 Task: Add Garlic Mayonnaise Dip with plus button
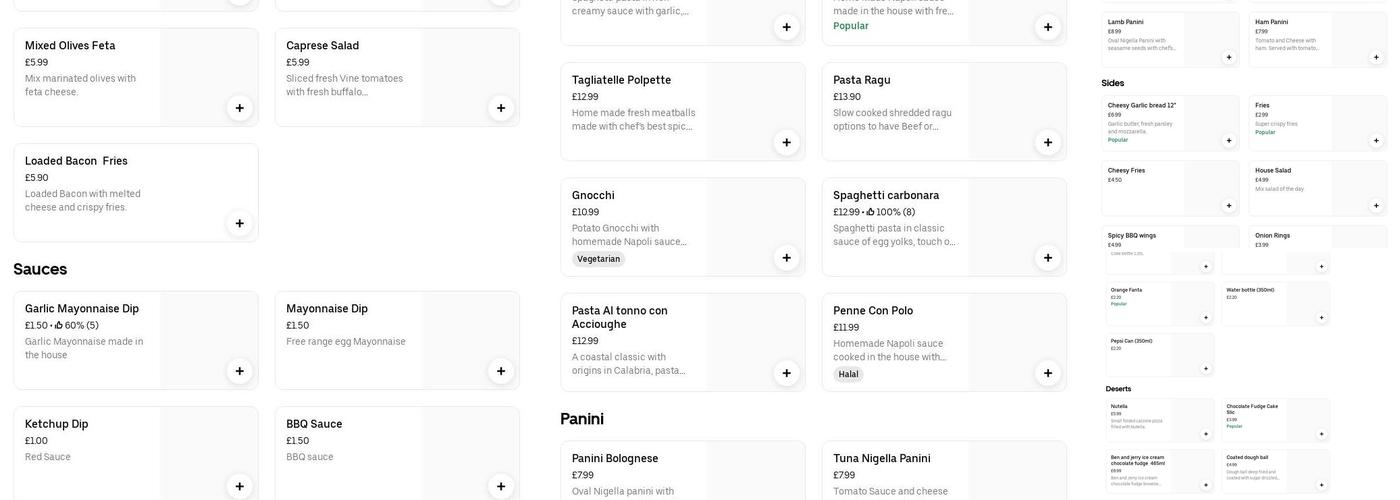click(240, 371)
